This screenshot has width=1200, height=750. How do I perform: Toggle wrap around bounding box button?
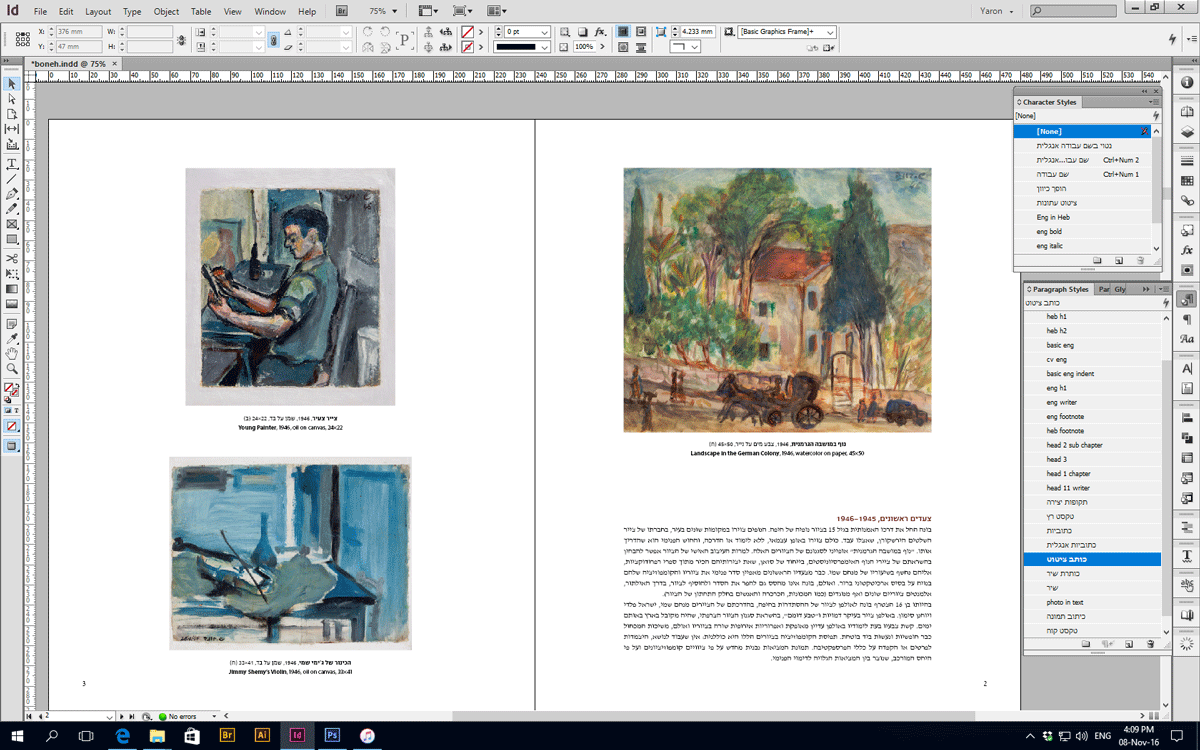coord(643,32)
